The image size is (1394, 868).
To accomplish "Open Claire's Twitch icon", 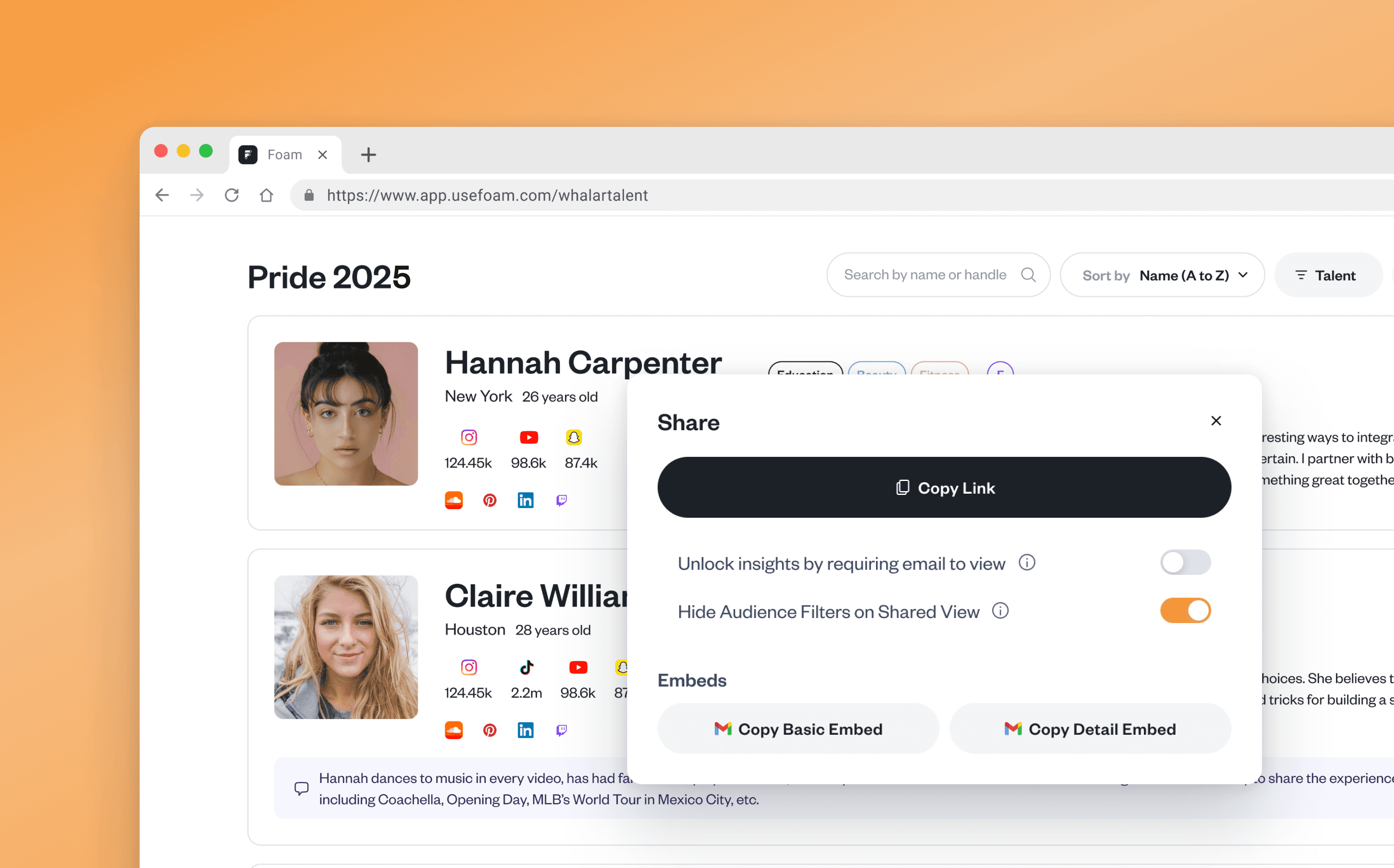I will (x=561, y=730).
